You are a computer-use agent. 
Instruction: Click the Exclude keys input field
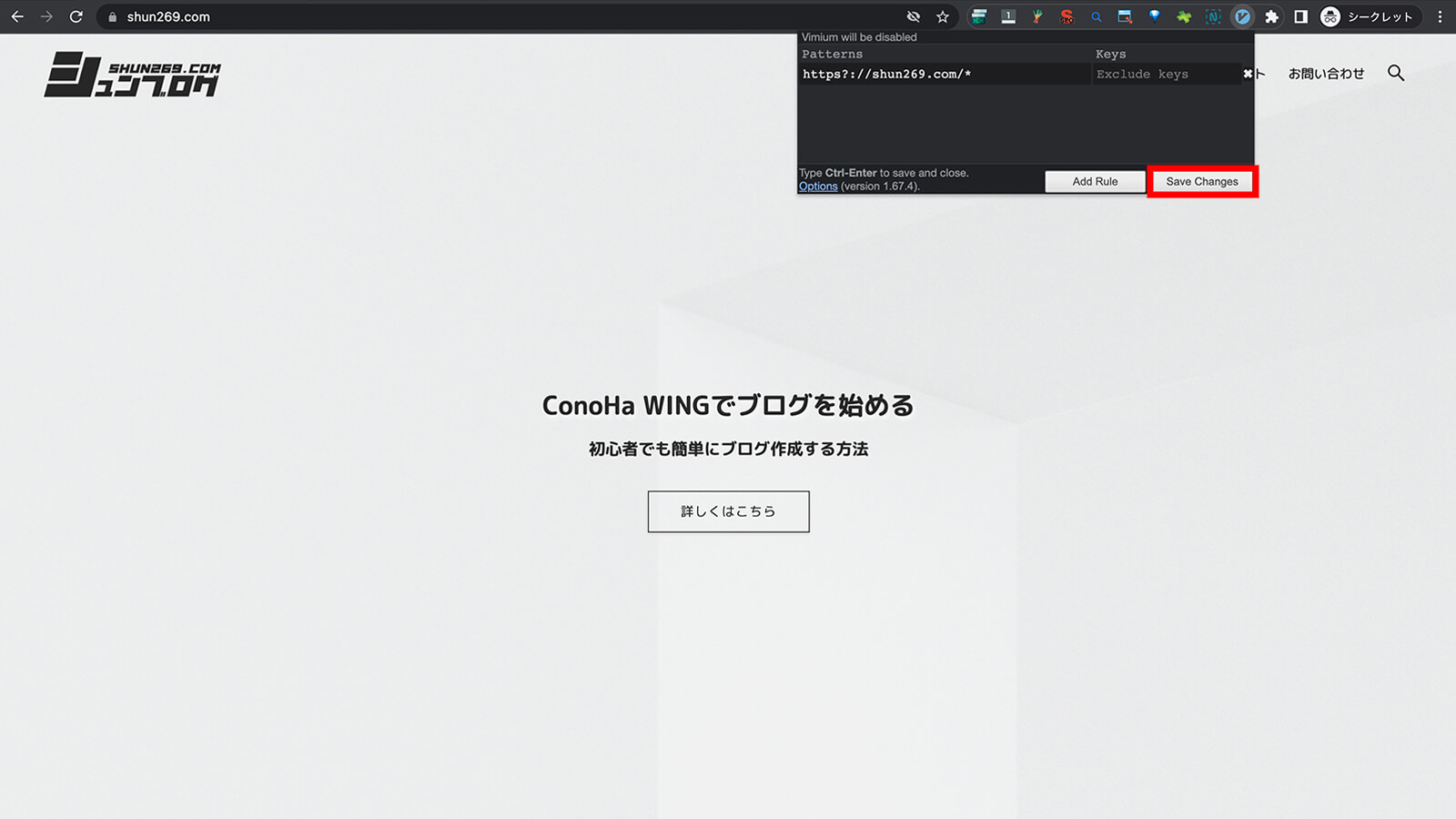pos(1167,75)
